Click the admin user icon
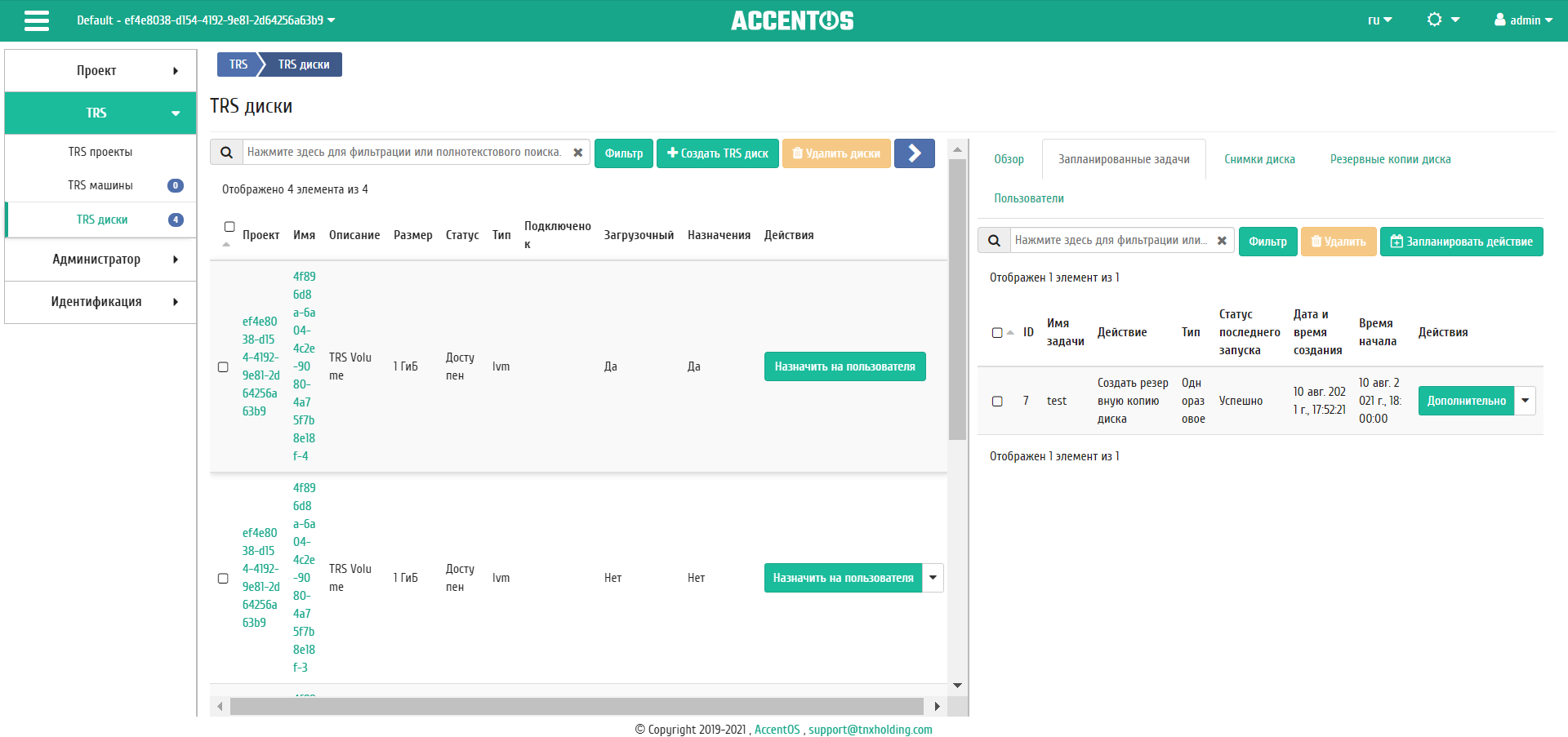This screenshot has height=737, width=1568. tap(1500, 20)
